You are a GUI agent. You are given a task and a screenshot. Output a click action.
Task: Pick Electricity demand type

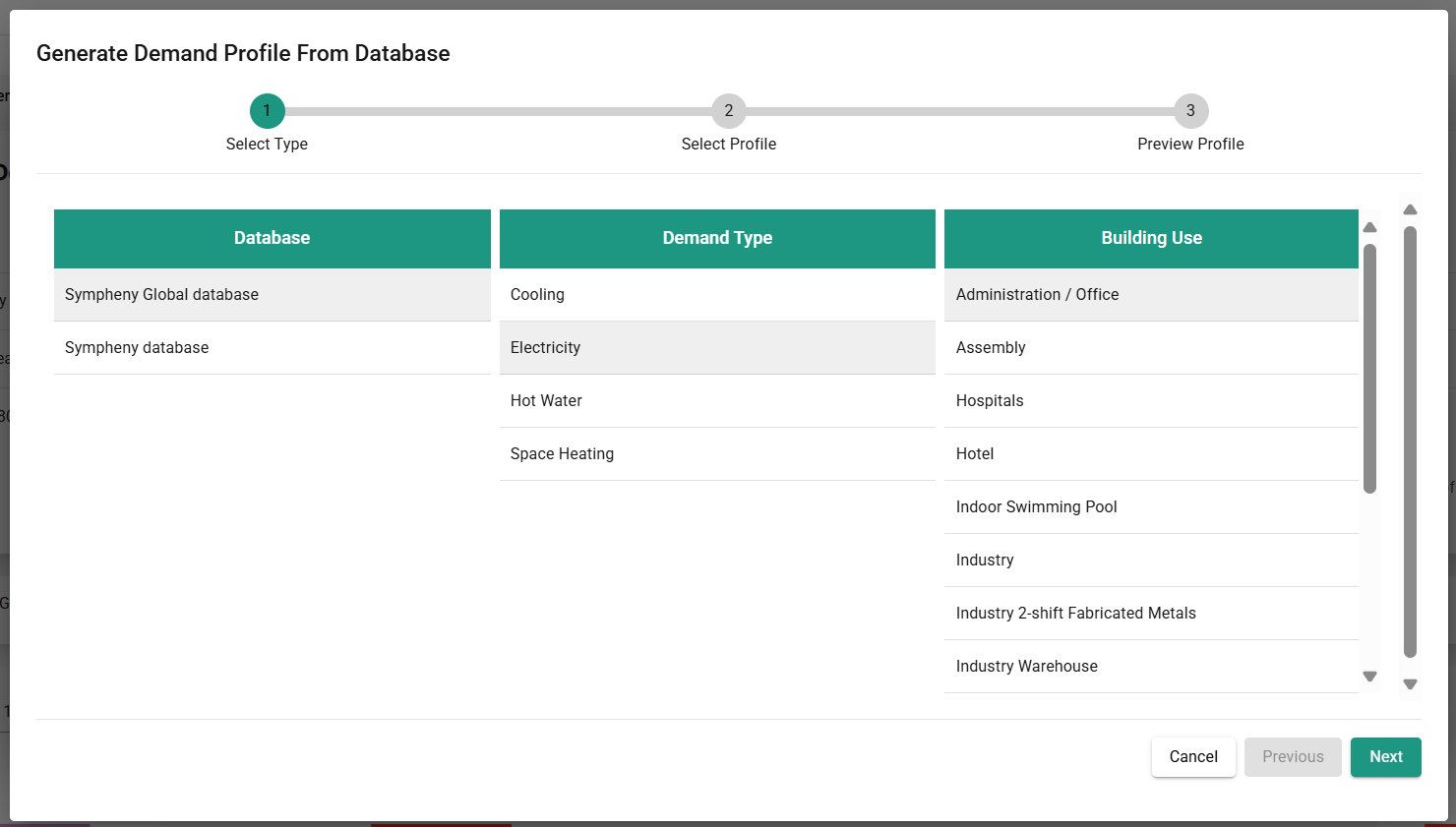point(716,348)
